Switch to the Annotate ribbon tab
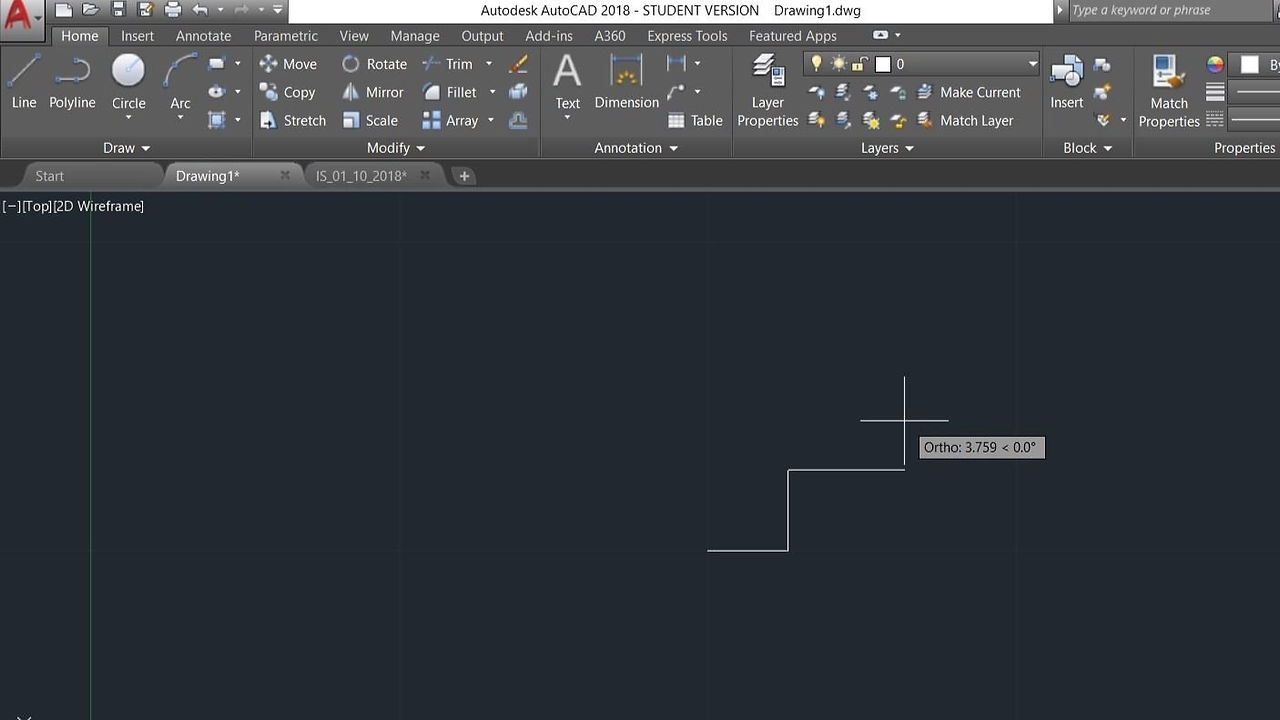1280x720 pixels. [x=203, y=36]
